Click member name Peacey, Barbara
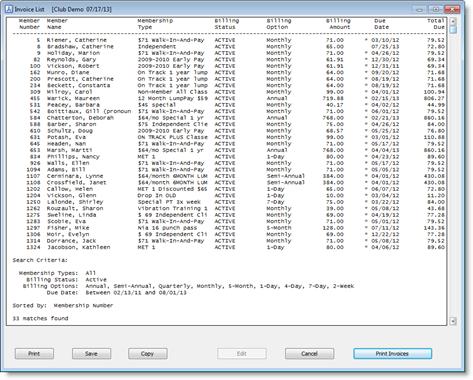 73,105
